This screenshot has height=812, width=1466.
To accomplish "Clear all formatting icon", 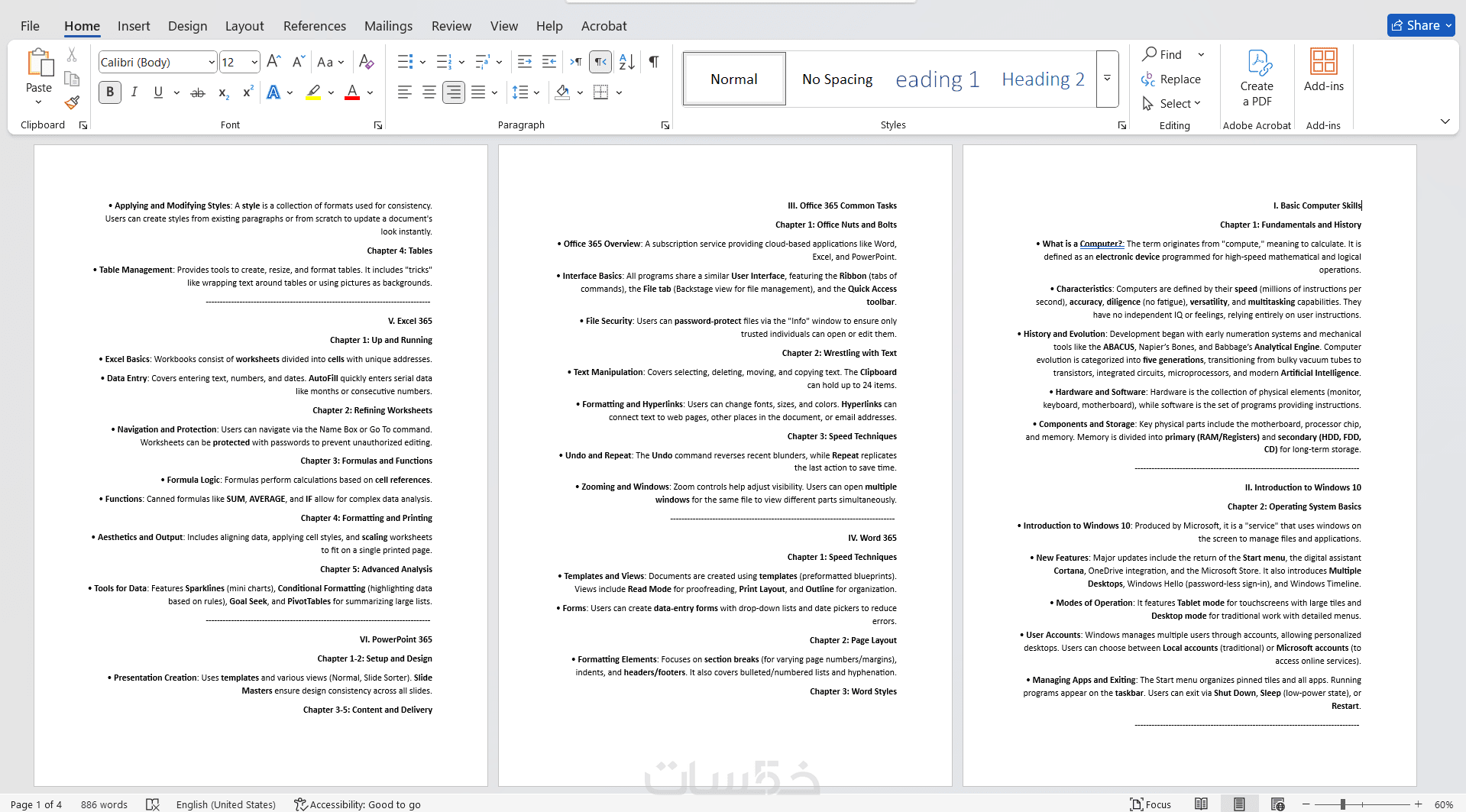I will [x=367, y=62].
